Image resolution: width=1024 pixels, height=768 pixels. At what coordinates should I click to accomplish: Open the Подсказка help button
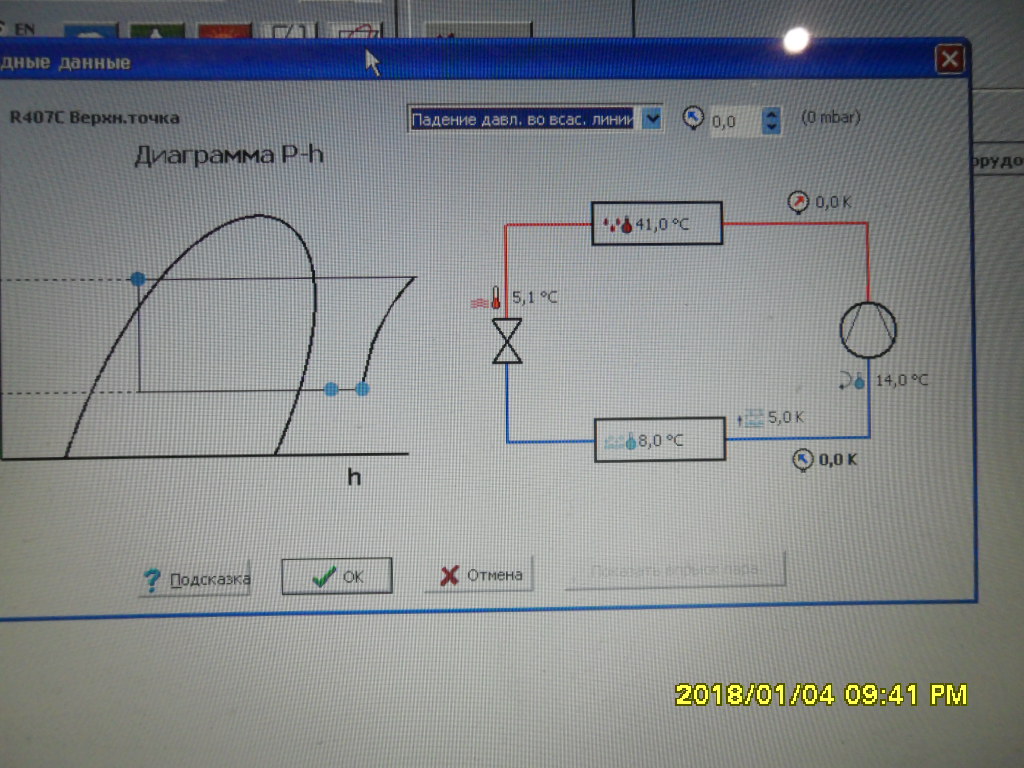(x=196, y=577)
